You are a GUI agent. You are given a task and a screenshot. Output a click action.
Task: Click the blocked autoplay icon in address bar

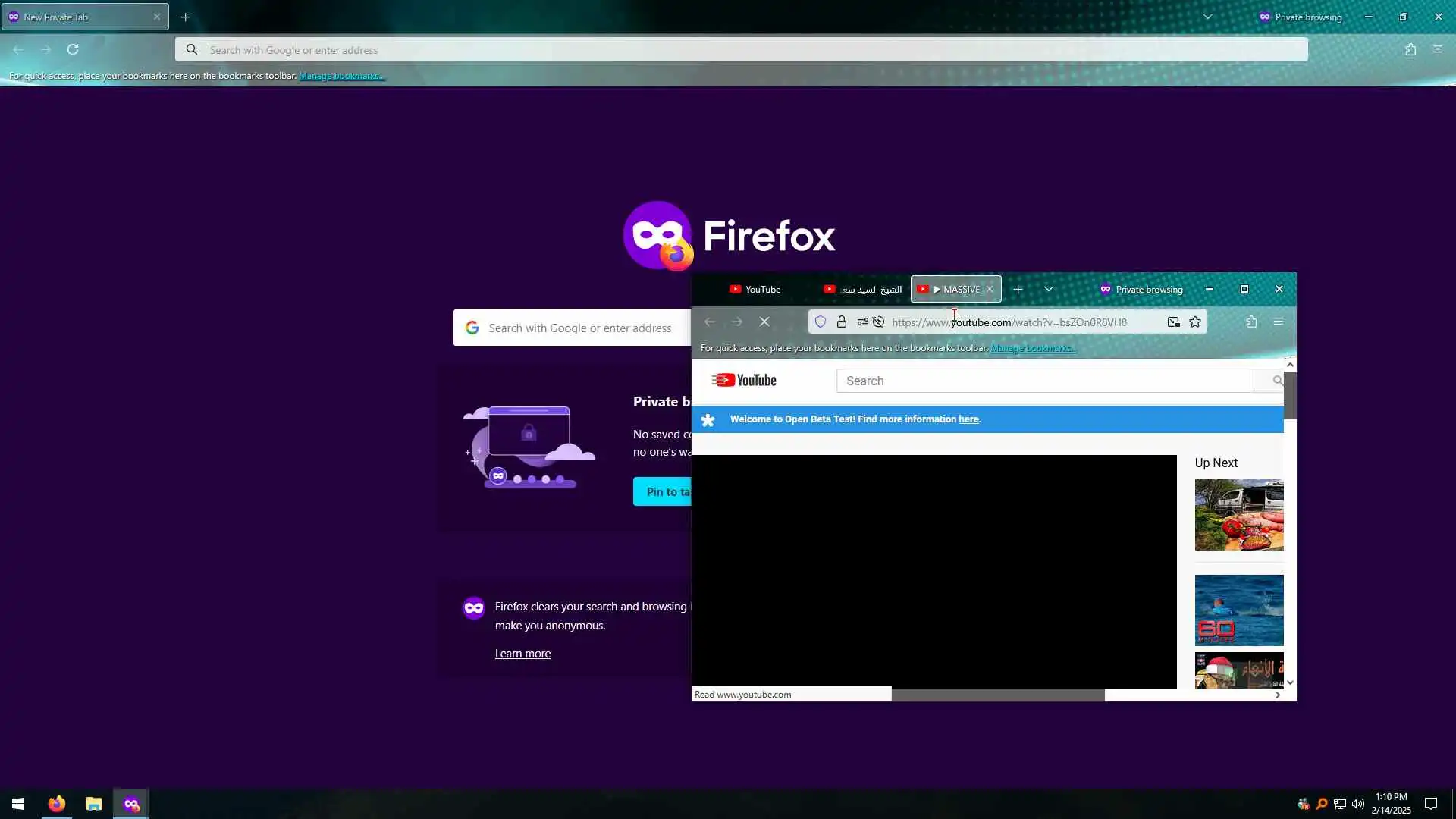pos(878,322)
